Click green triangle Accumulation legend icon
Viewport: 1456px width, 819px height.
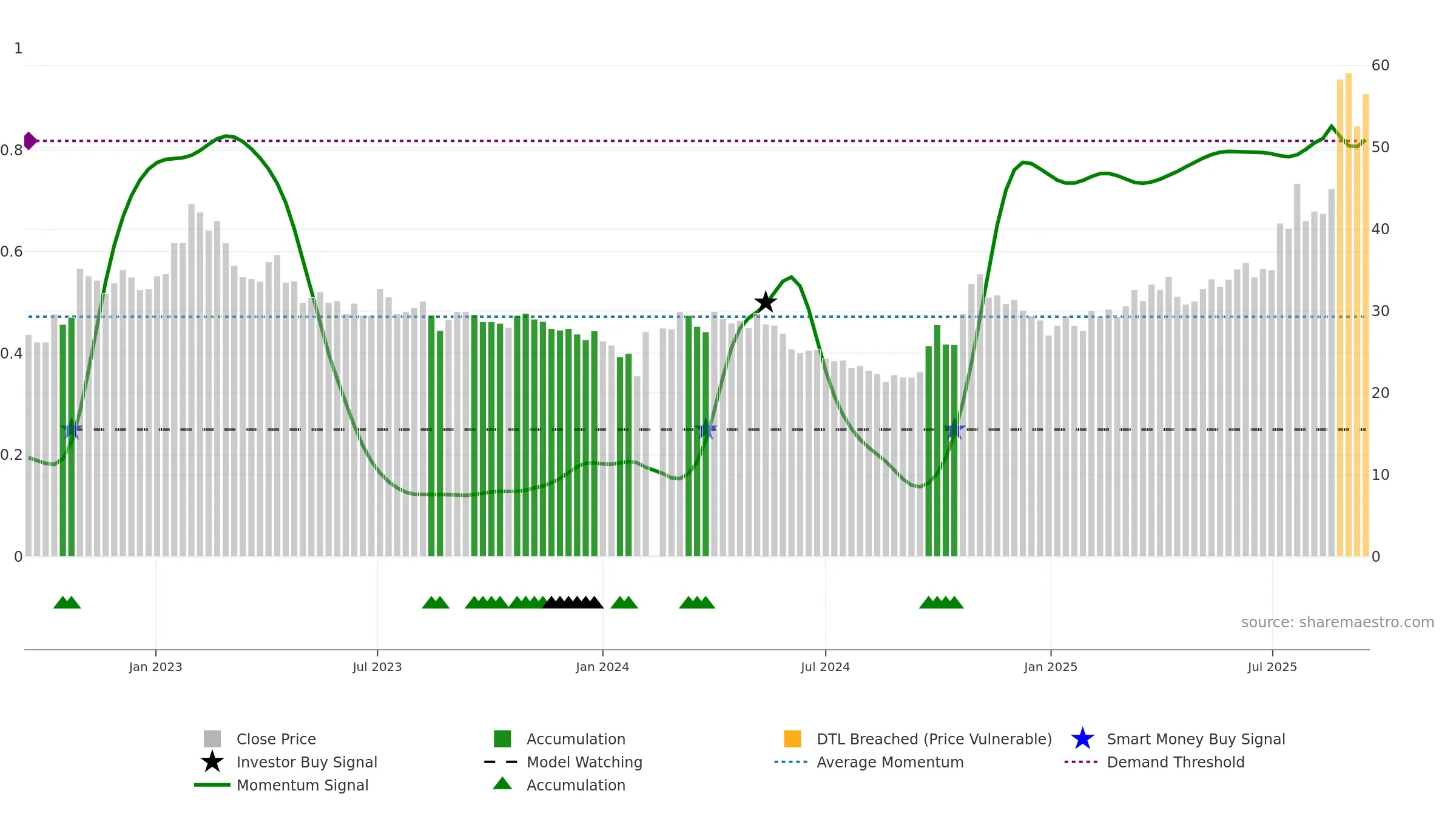tap(502, 784)
